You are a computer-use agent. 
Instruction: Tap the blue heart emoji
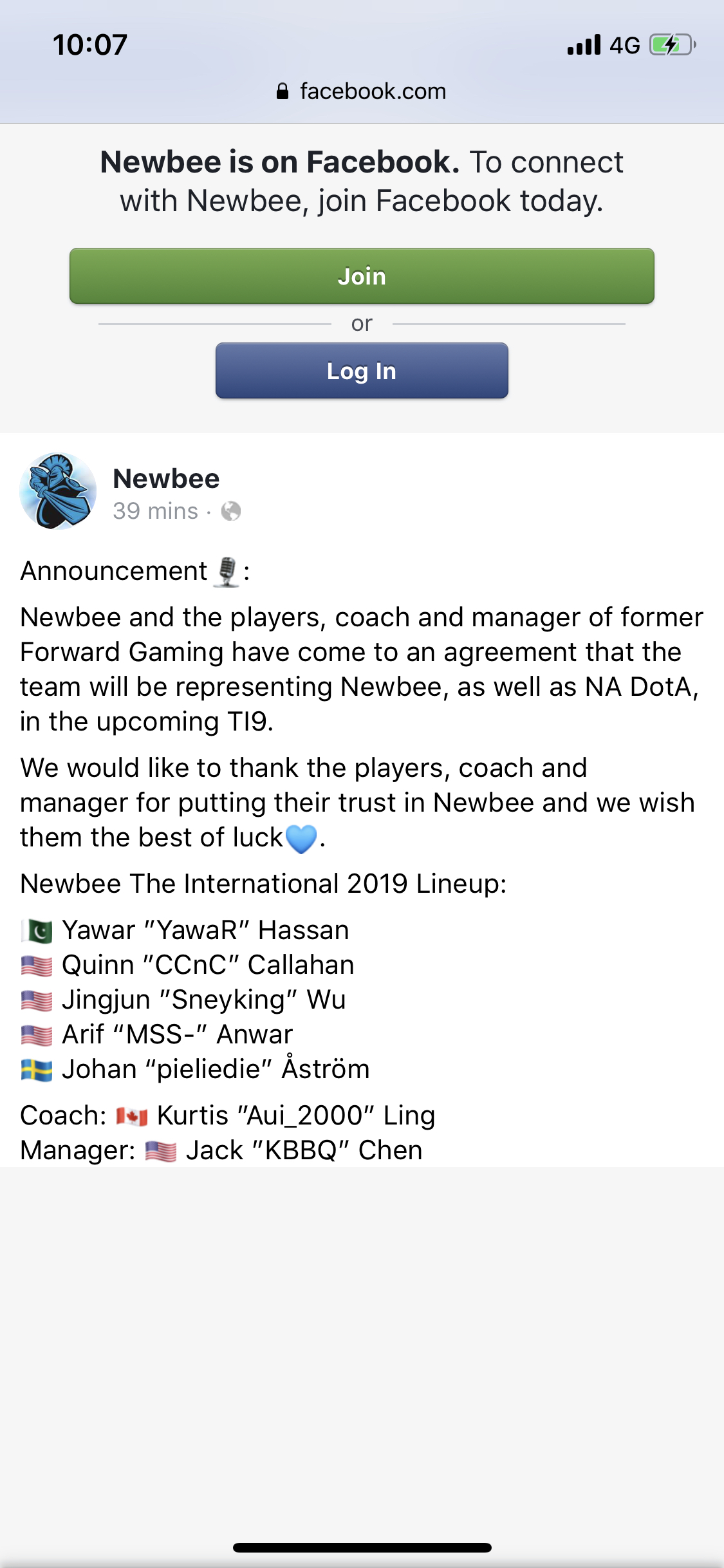(x=301, y=839)
